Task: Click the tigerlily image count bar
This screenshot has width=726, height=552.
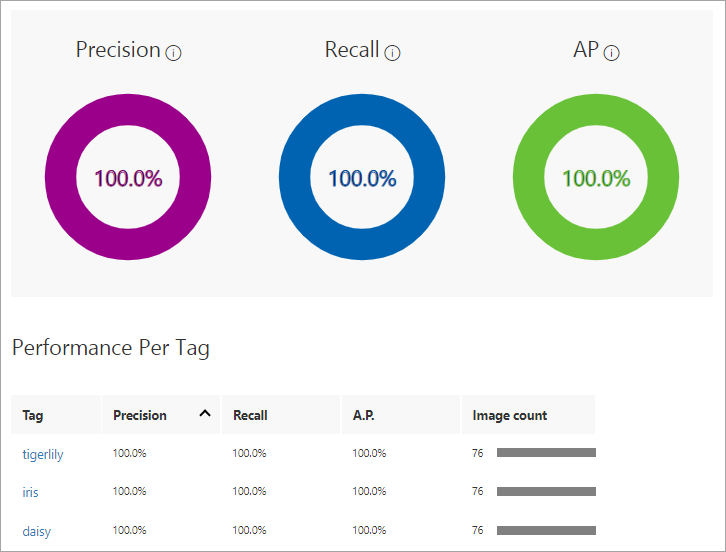Action: pos(546,453)
